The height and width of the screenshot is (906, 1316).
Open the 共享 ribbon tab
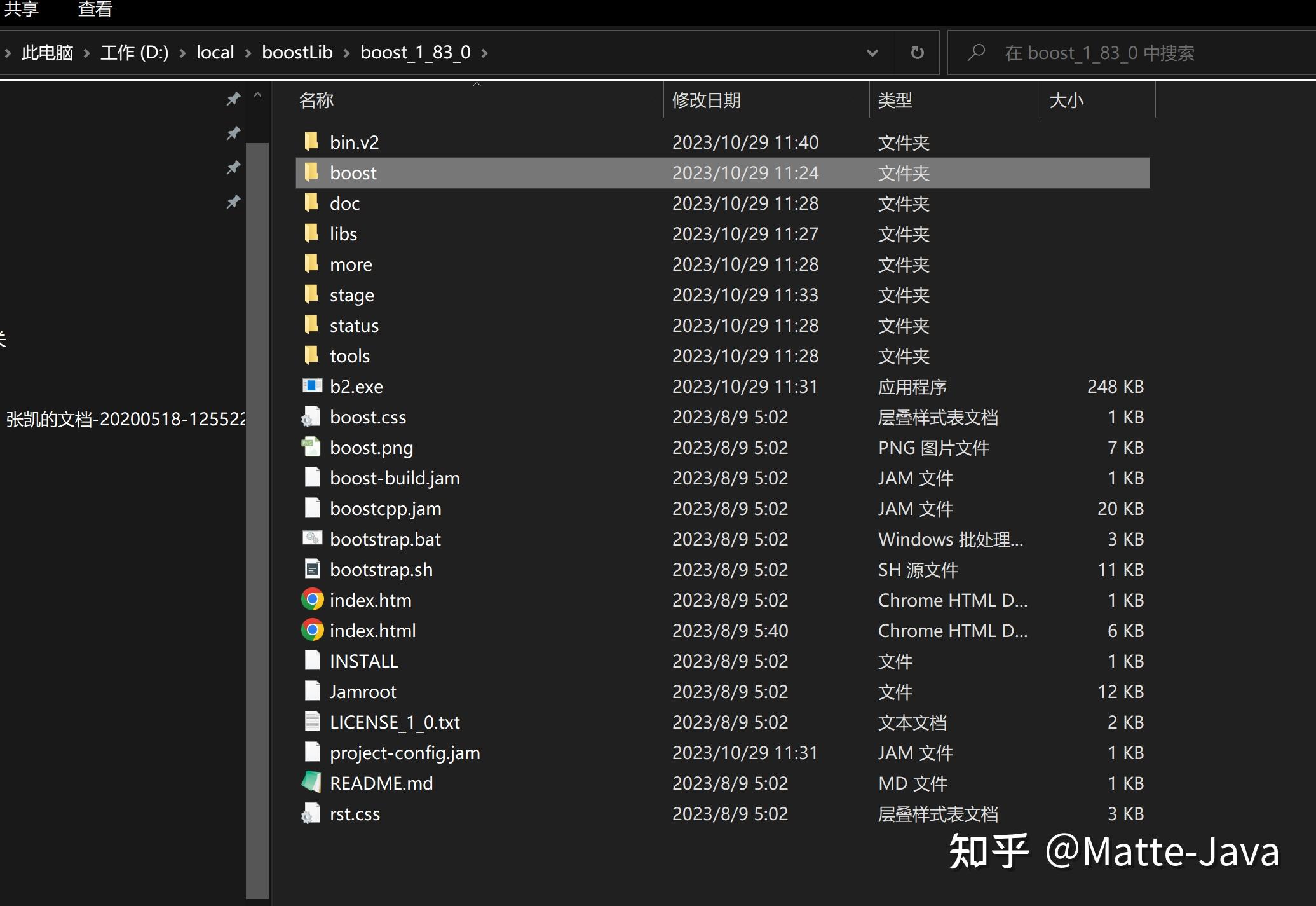22,9
